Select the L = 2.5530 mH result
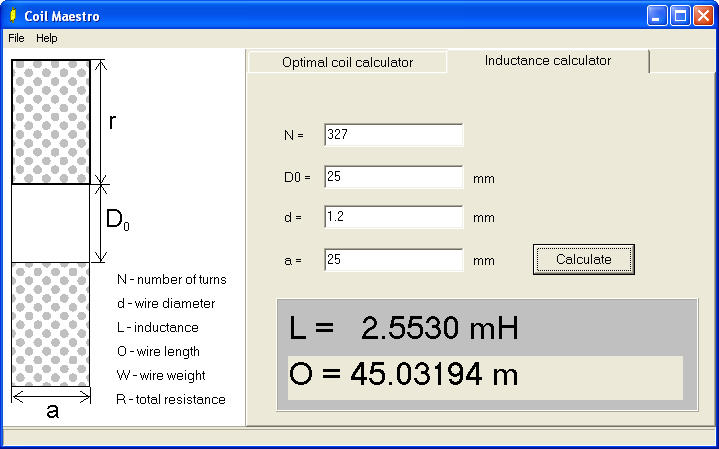This screenshot has width=719, height=449. (x=404, y=328)
